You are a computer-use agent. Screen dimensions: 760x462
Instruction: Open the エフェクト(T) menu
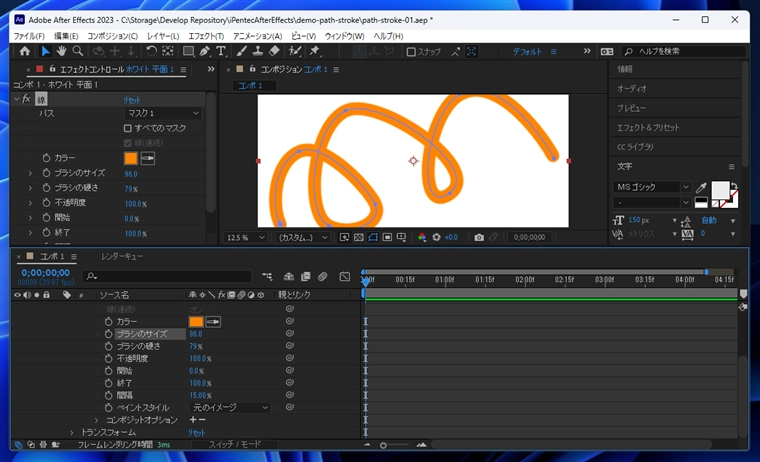[x=206, y=36]
